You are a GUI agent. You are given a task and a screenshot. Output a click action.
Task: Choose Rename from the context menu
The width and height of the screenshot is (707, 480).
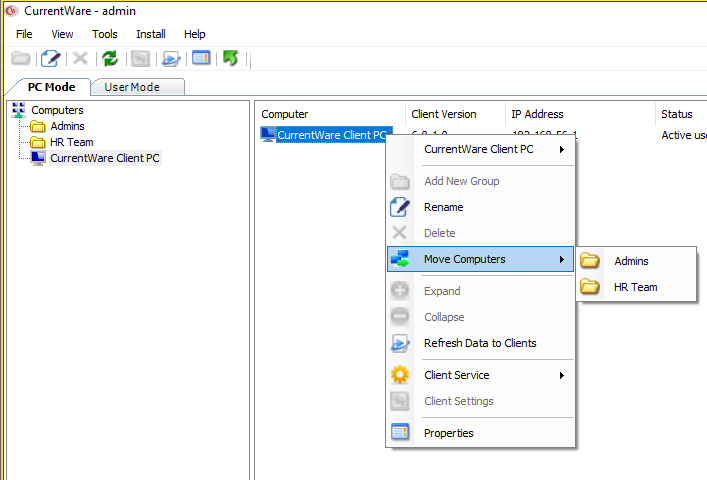coord(481,207)
